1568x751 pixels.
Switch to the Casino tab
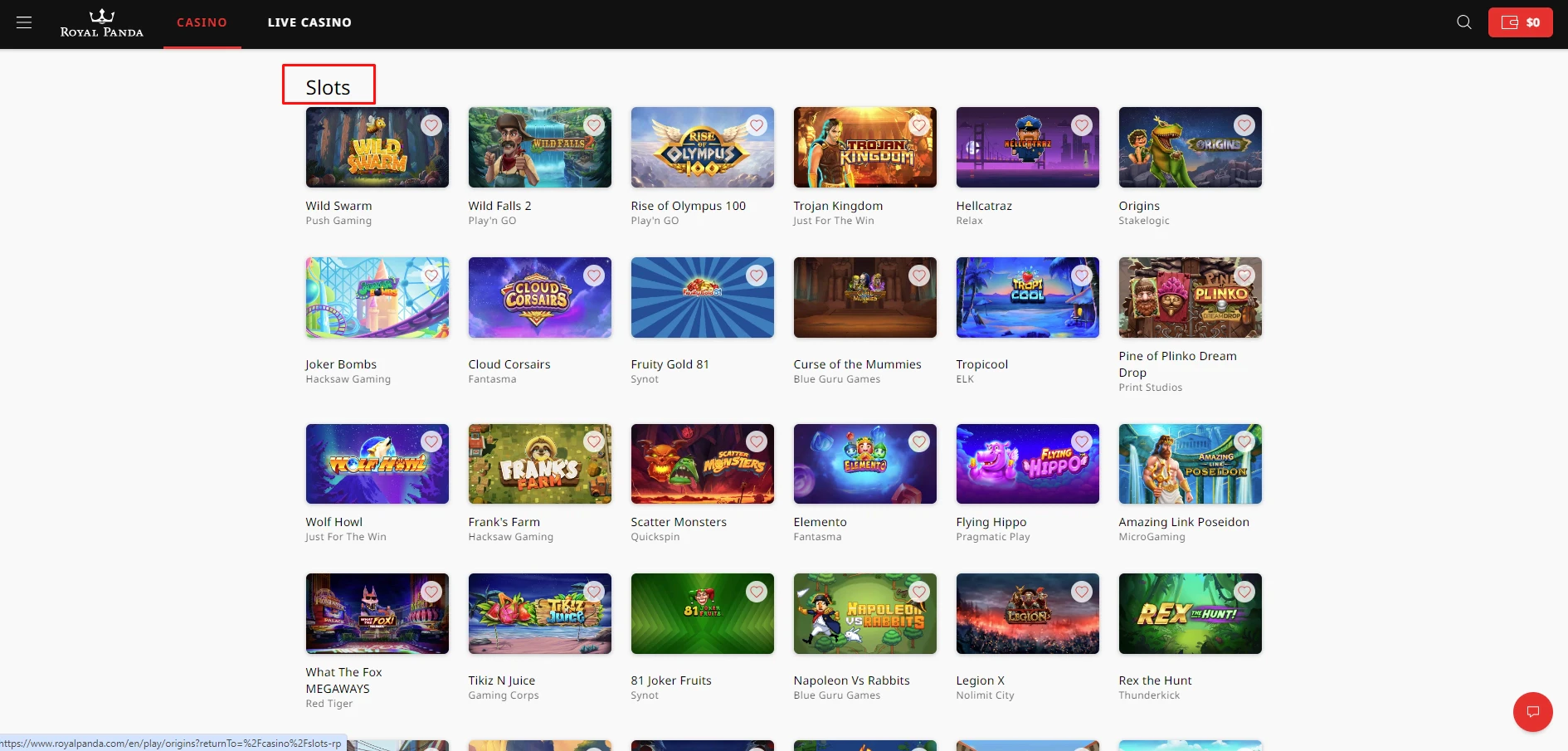click(202, 22)
